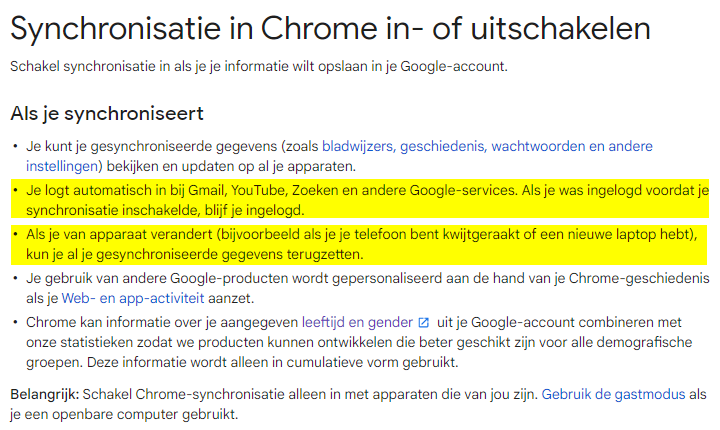Click the bullet before 'Je logt automatisch'
This screenshot has height=430, width=720.
coord(16,190)
